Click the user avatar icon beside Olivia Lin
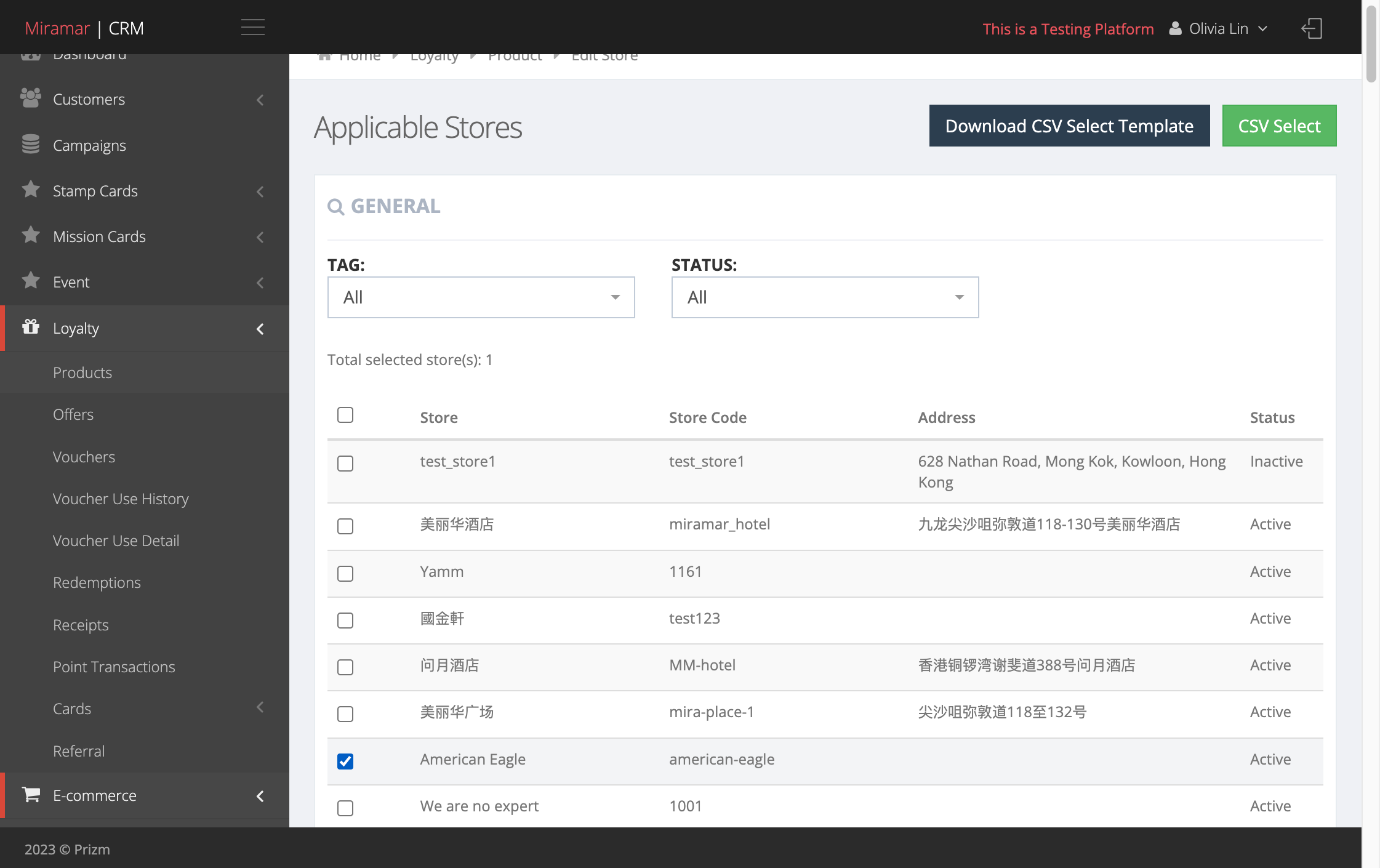Viewport: 1380px width, 868px height. [x=1175, y=29]
